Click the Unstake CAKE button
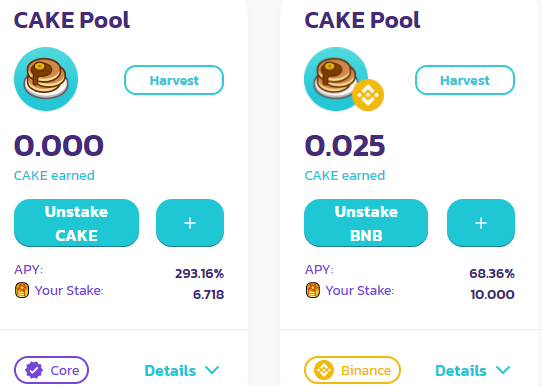This screenshot has height=386, width=542. (76, 223)
